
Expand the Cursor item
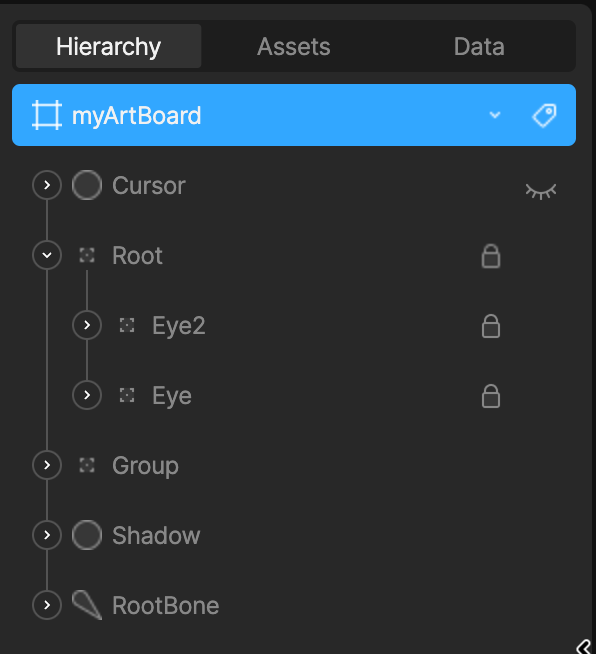click(x=47, y=185)
